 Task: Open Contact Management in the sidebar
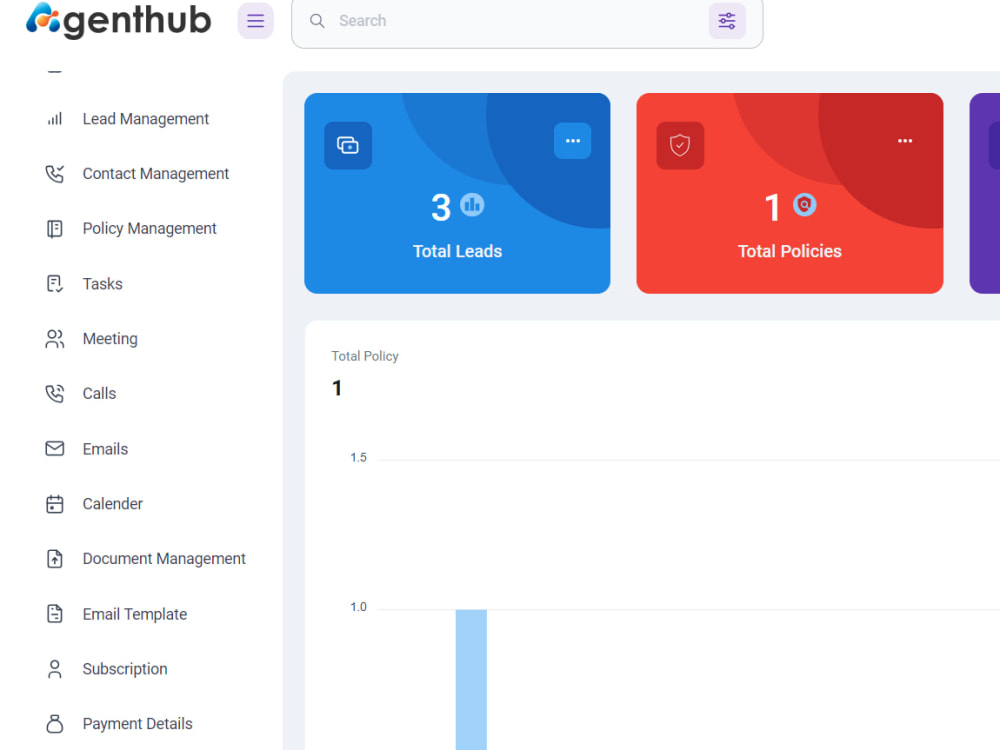click(156, 173)
